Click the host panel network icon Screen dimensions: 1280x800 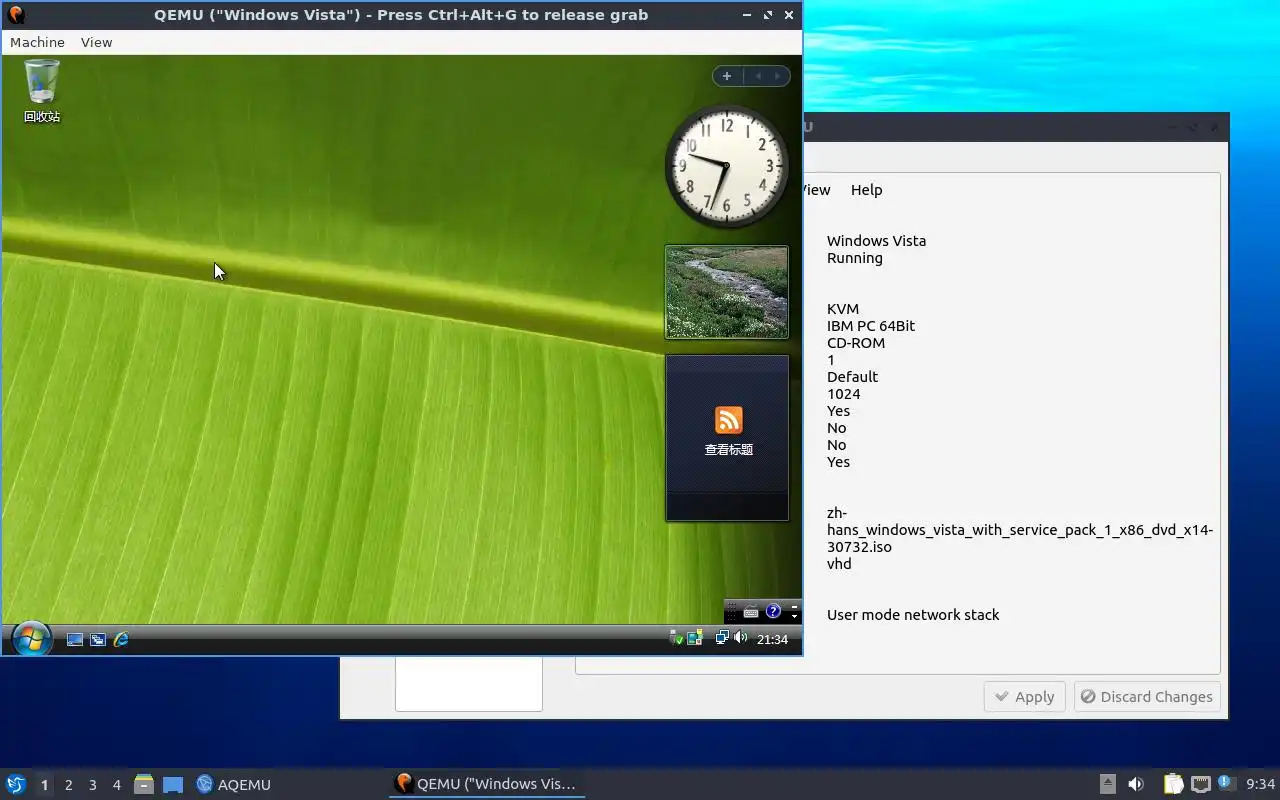[1200, 784]
